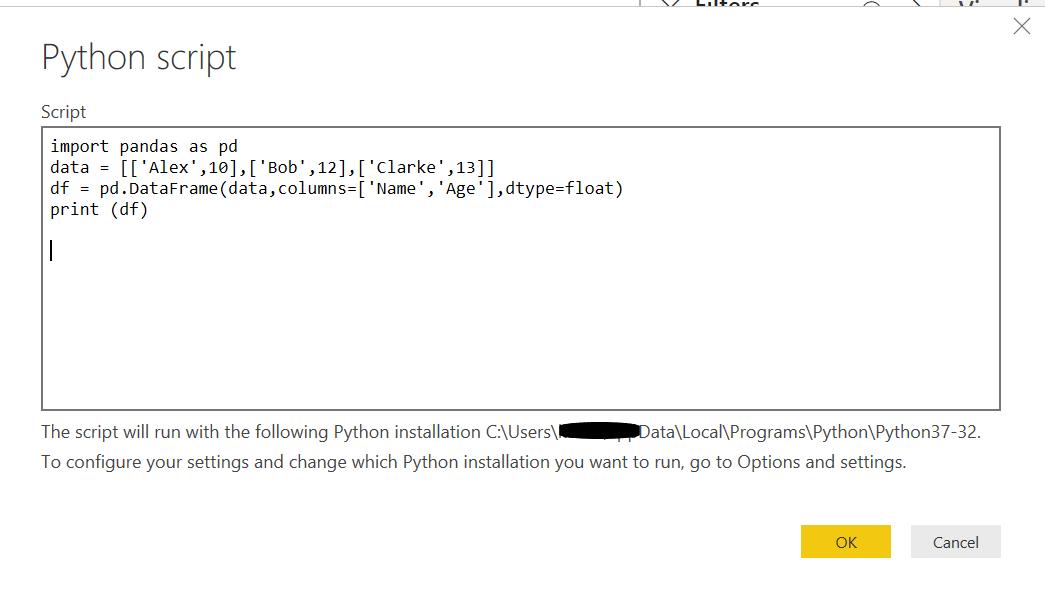Image resolution: width=1045 pixels, height=598 pixels.
Task: Confirm the script with the OK button
Action: (x=845, y=541)
